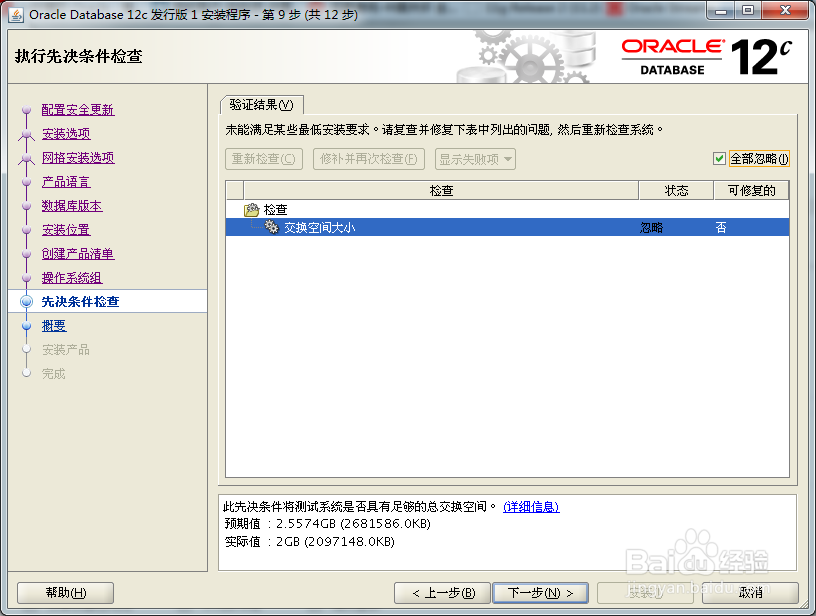Click the step marker icon beside 安装选项
The width and height of the screenshot is (816, 616).
(26, 134)
